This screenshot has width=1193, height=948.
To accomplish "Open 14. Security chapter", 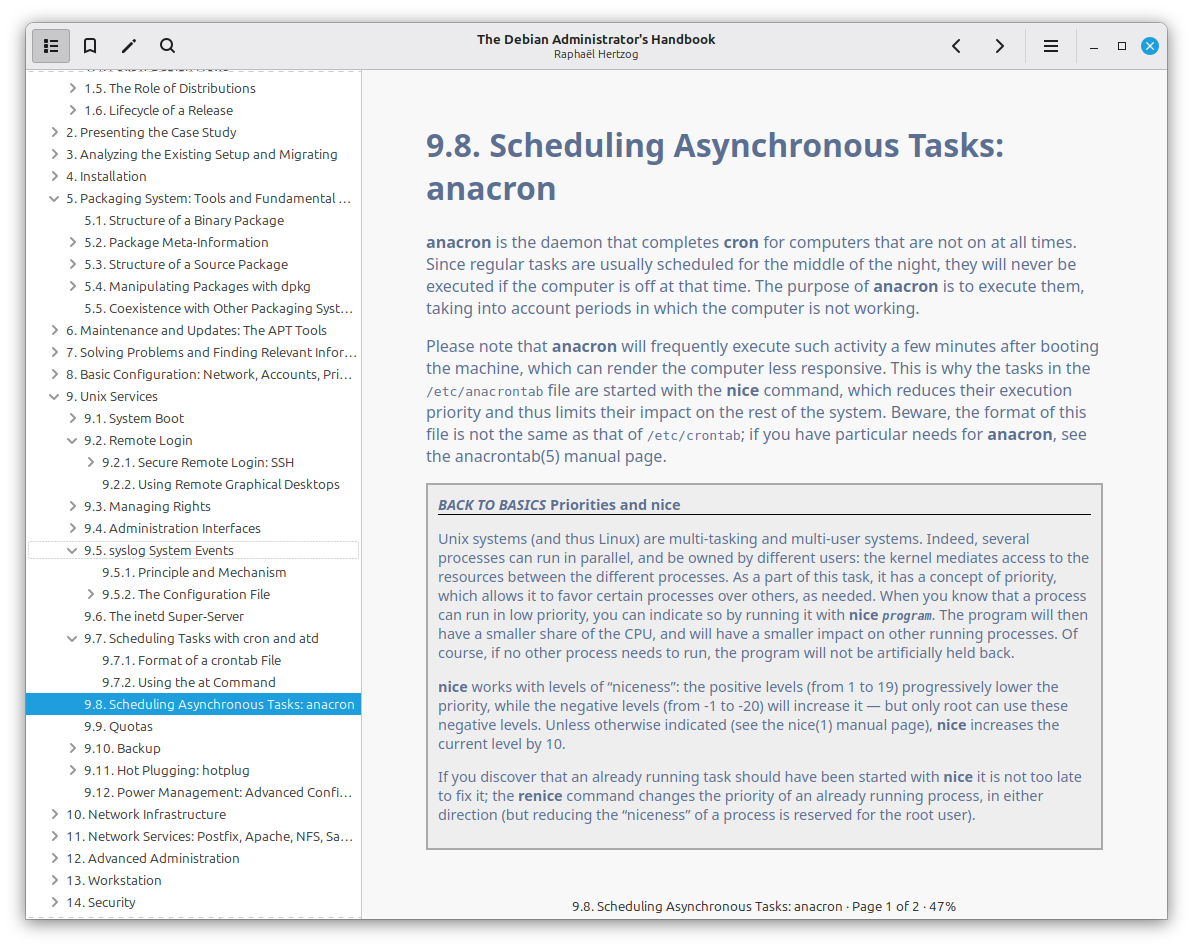I will [x=193, y=902].
